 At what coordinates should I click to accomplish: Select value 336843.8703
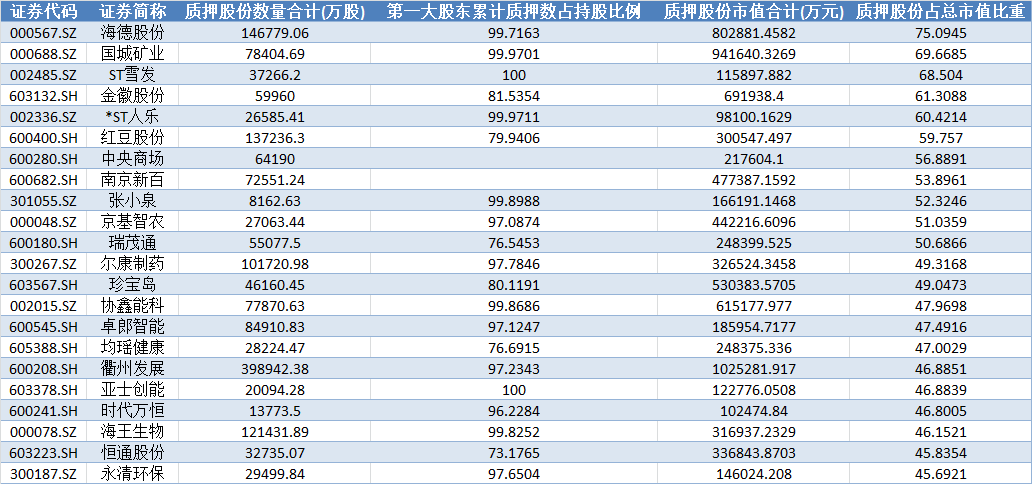tap(756, 454)
